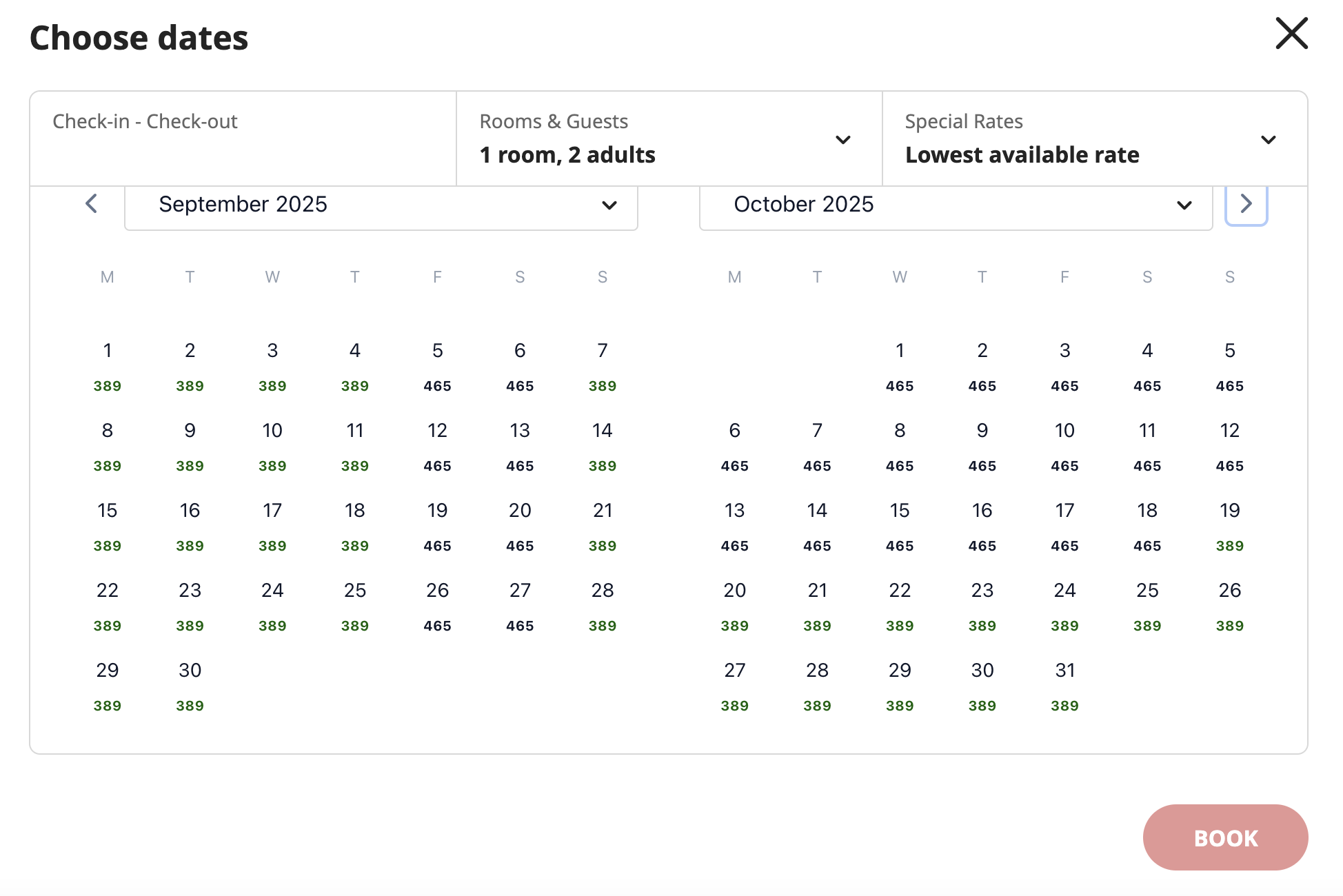Pick October 10 date cell
1343x896 pixels.
[1065, 447]
